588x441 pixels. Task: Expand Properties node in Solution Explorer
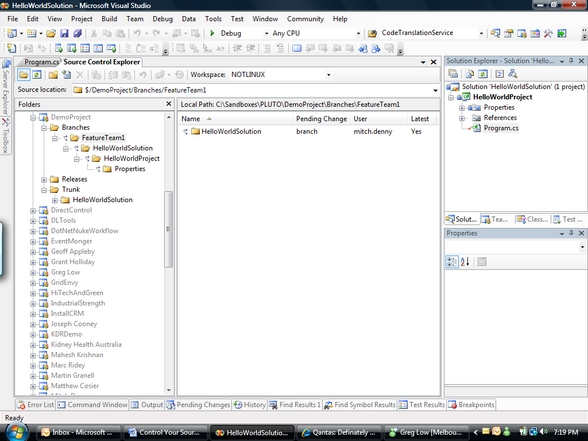(462, 108)
